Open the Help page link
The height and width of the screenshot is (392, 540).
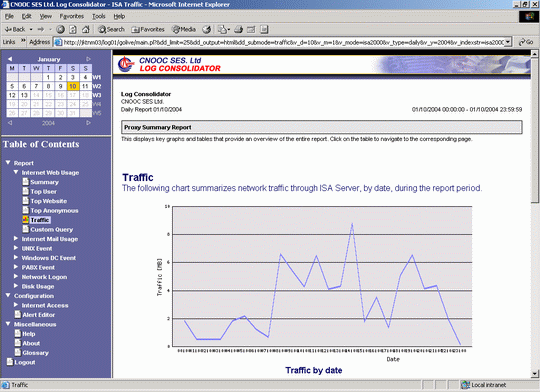point(29,334)
